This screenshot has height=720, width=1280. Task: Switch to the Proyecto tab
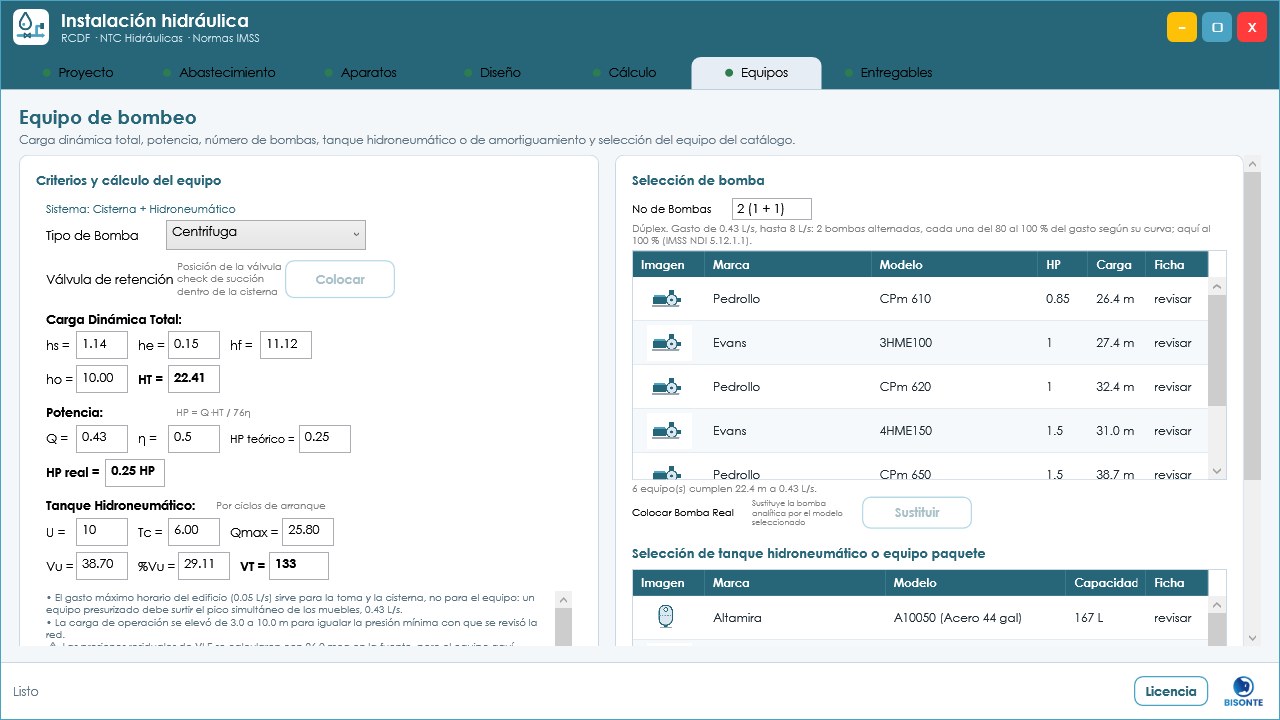click(78, 73)
